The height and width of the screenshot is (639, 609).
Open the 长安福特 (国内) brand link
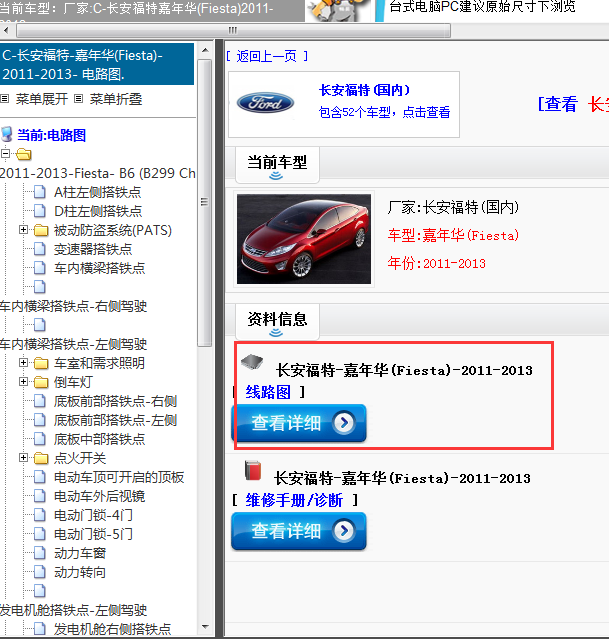click(x=364, y=90)
